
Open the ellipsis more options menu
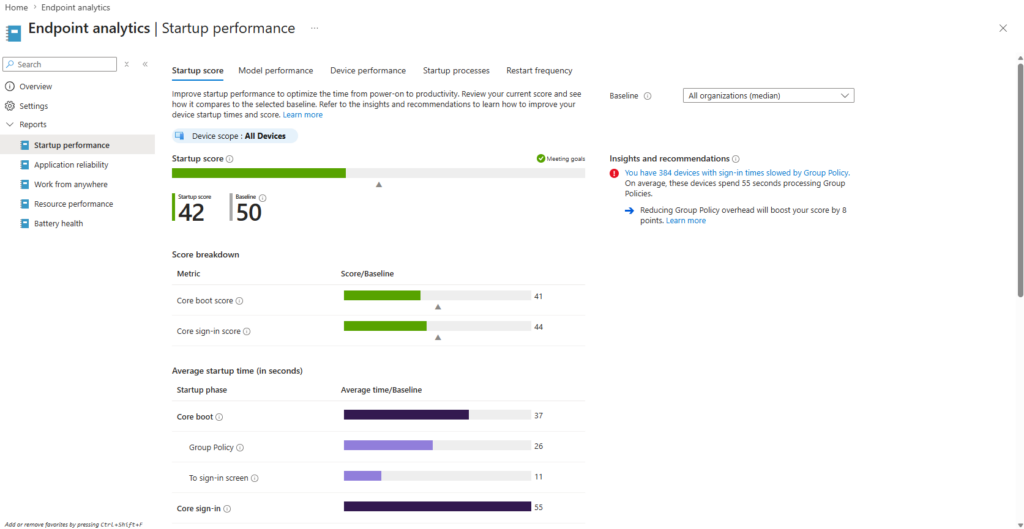[x=315, y=28]
